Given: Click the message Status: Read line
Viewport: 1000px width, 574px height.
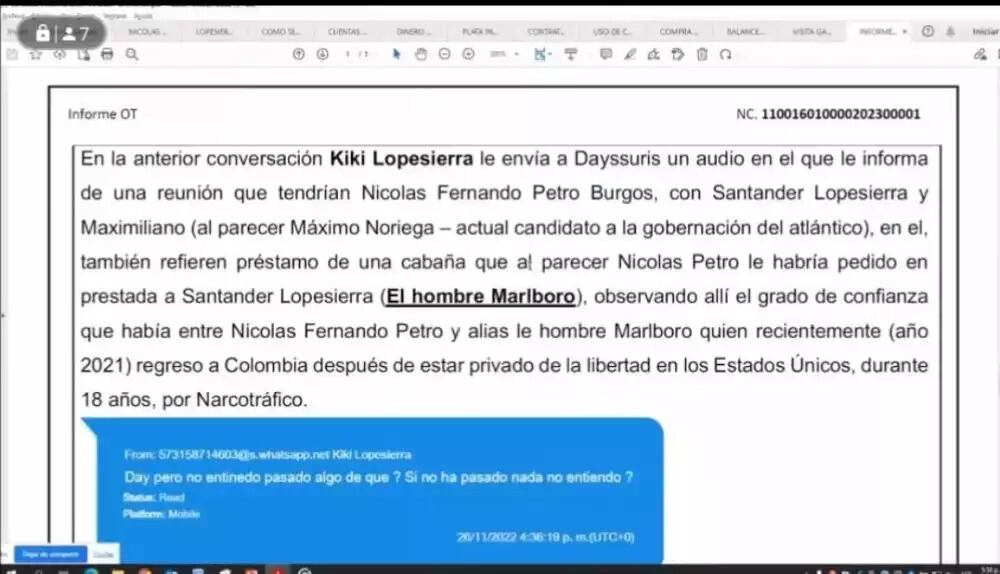Looking at the screenshot, I should tap(154, 497).
